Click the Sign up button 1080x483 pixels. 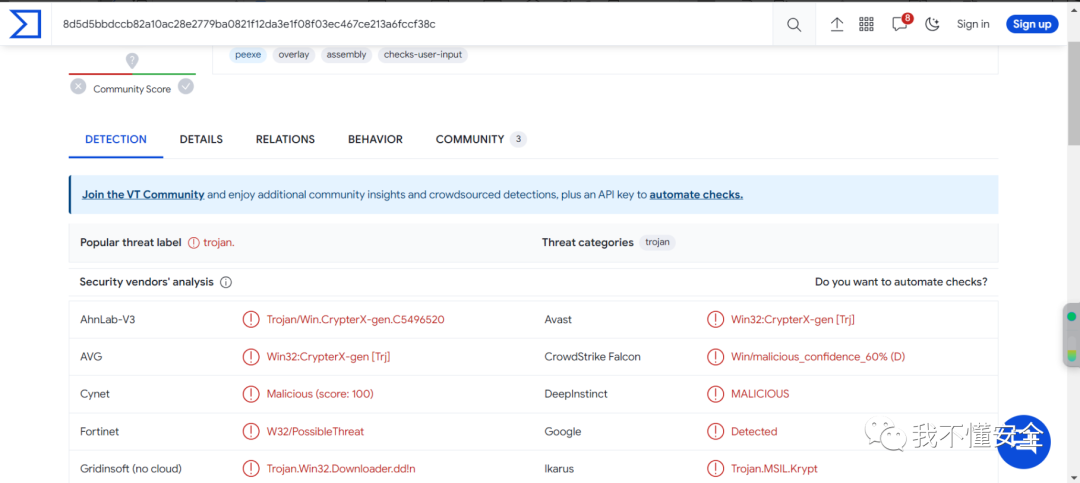point(1031,25)
